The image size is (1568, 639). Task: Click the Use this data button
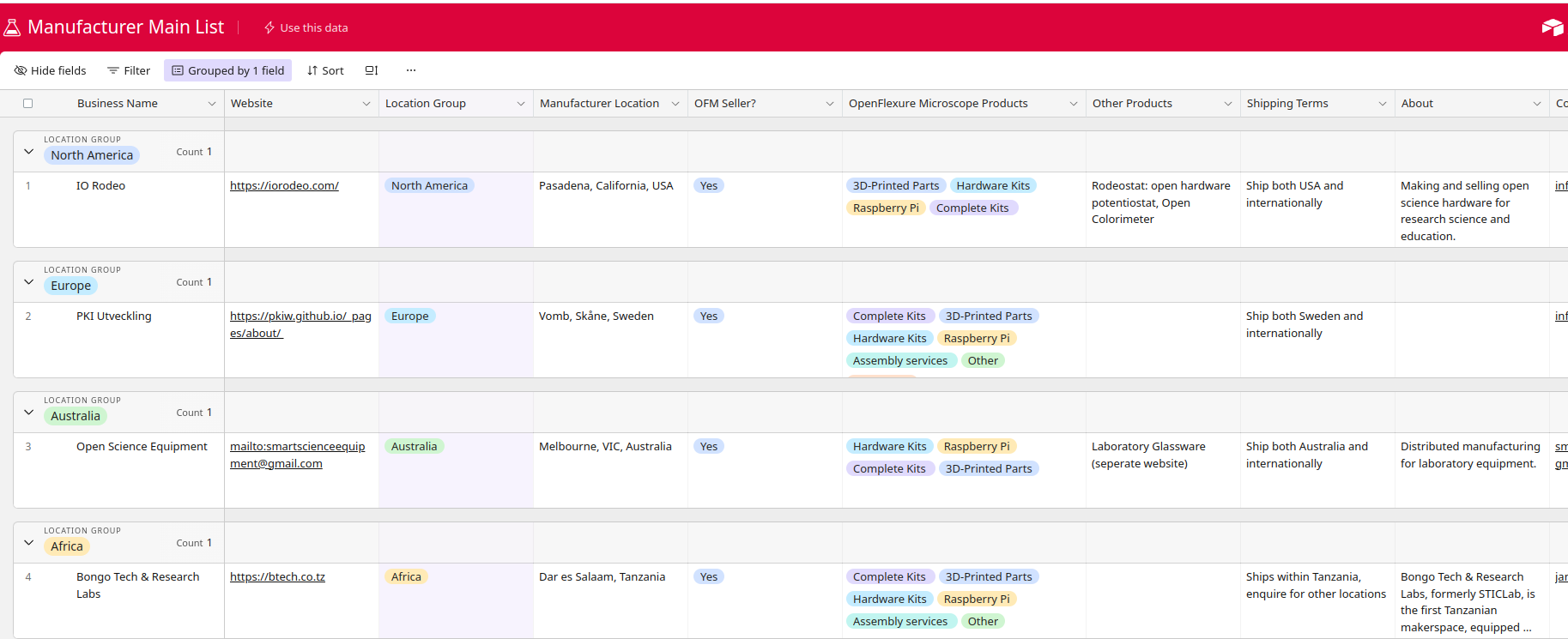pos(306,27)
